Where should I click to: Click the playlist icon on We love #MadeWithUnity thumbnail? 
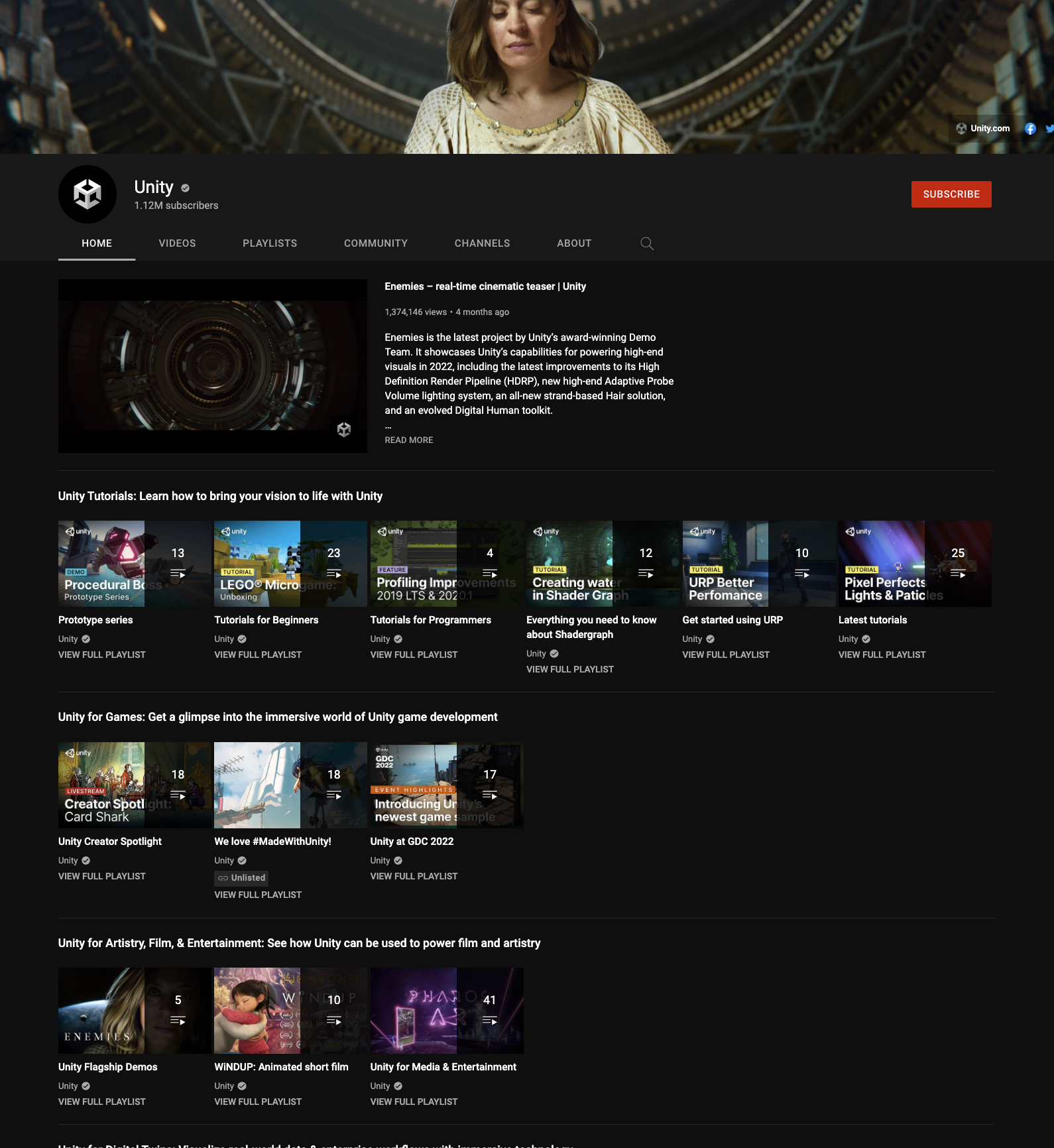[334, 795]
